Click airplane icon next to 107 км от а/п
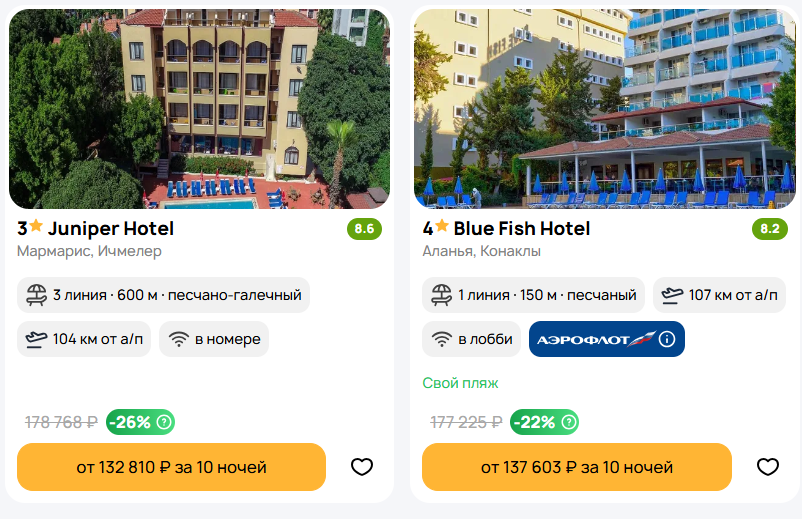Screen dimensions: 802x519 (672, 295)
